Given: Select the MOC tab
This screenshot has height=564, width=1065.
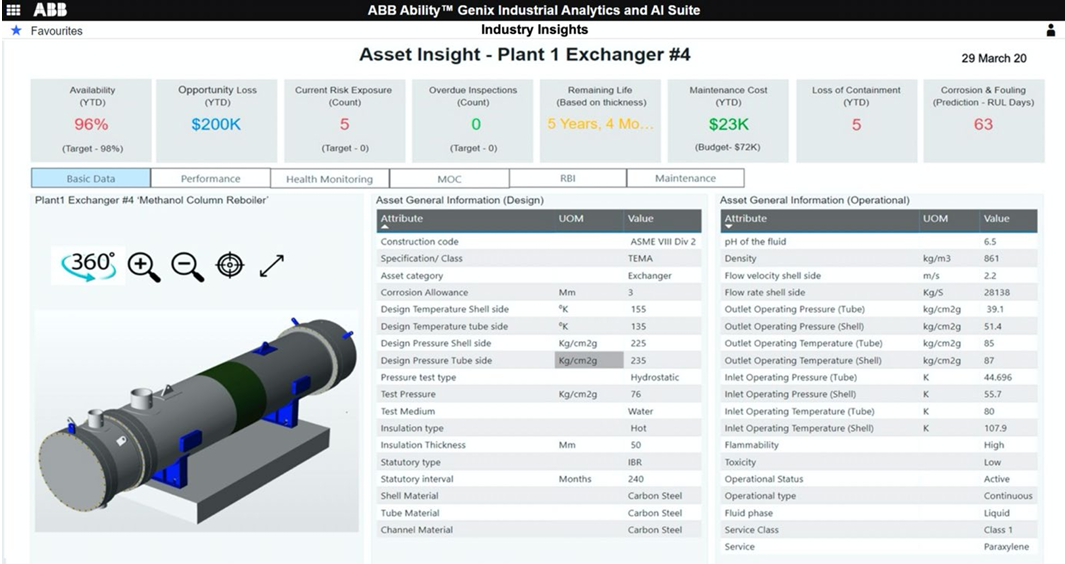Looking at the screenshot, I should (x=449, y=179).
